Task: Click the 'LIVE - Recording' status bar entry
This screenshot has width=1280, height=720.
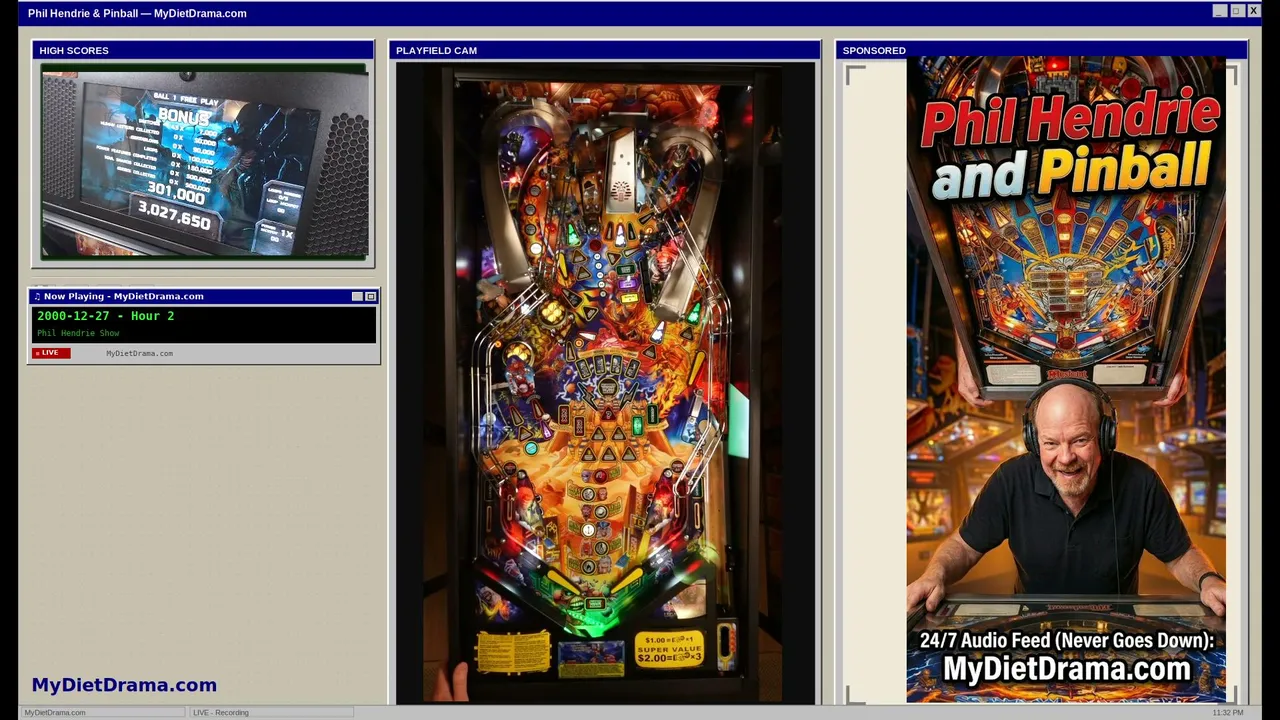Action: click(x=221, y=712)
